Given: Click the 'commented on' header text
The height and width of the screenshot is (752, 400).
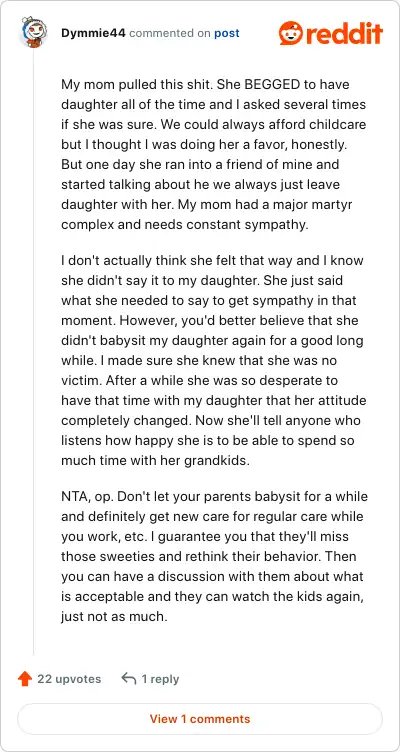Looking at the screenshot, I should point(170,34).
